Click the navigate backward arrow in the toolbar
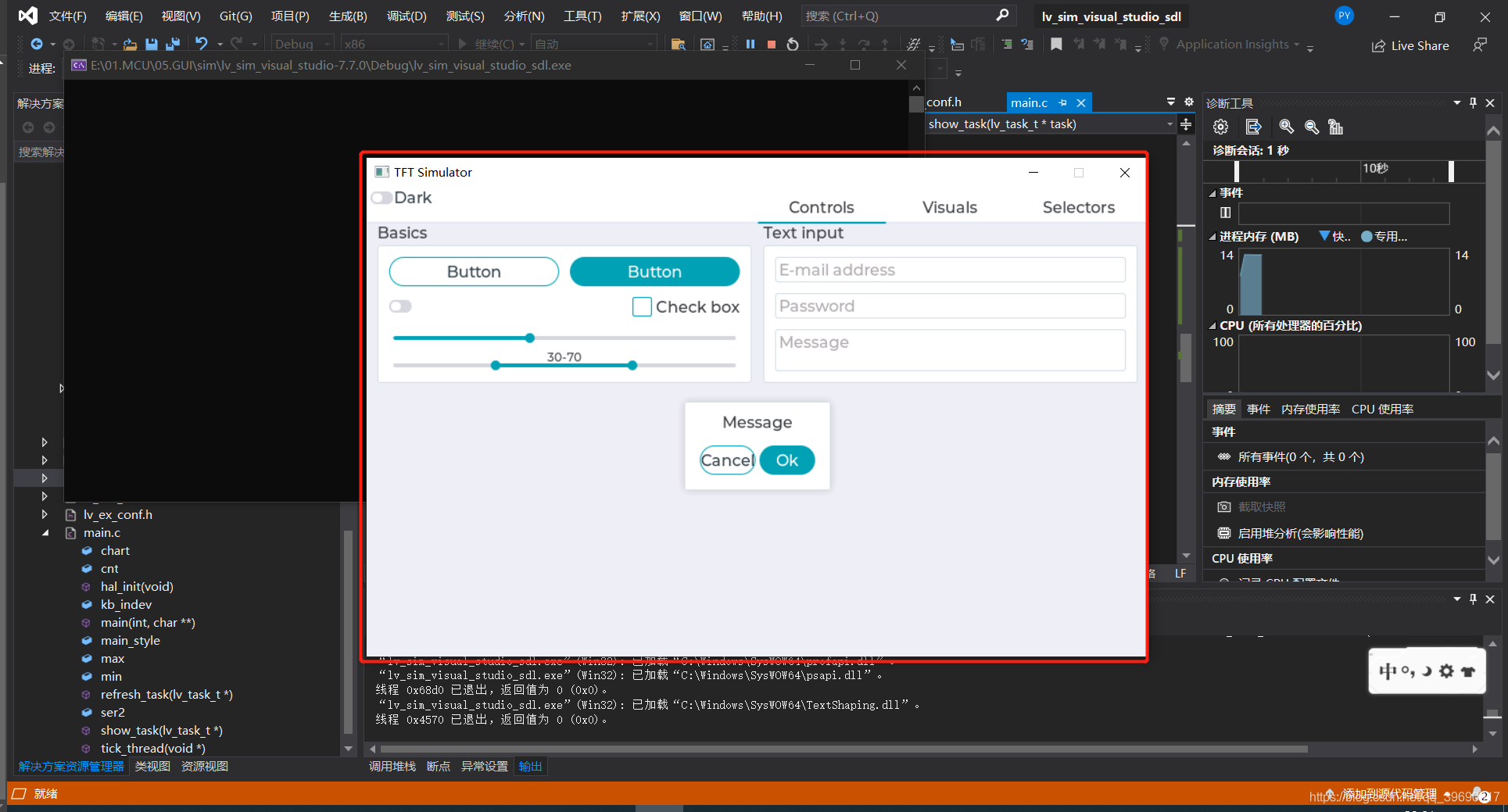This screenshot has width=1508, height=812. [37, 45]
